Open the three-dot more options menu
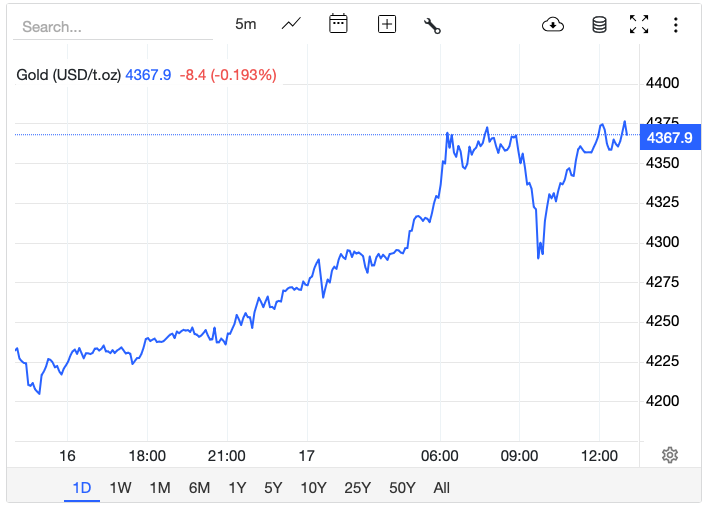The height and width of the screenshot is (511, 707). 677,25
